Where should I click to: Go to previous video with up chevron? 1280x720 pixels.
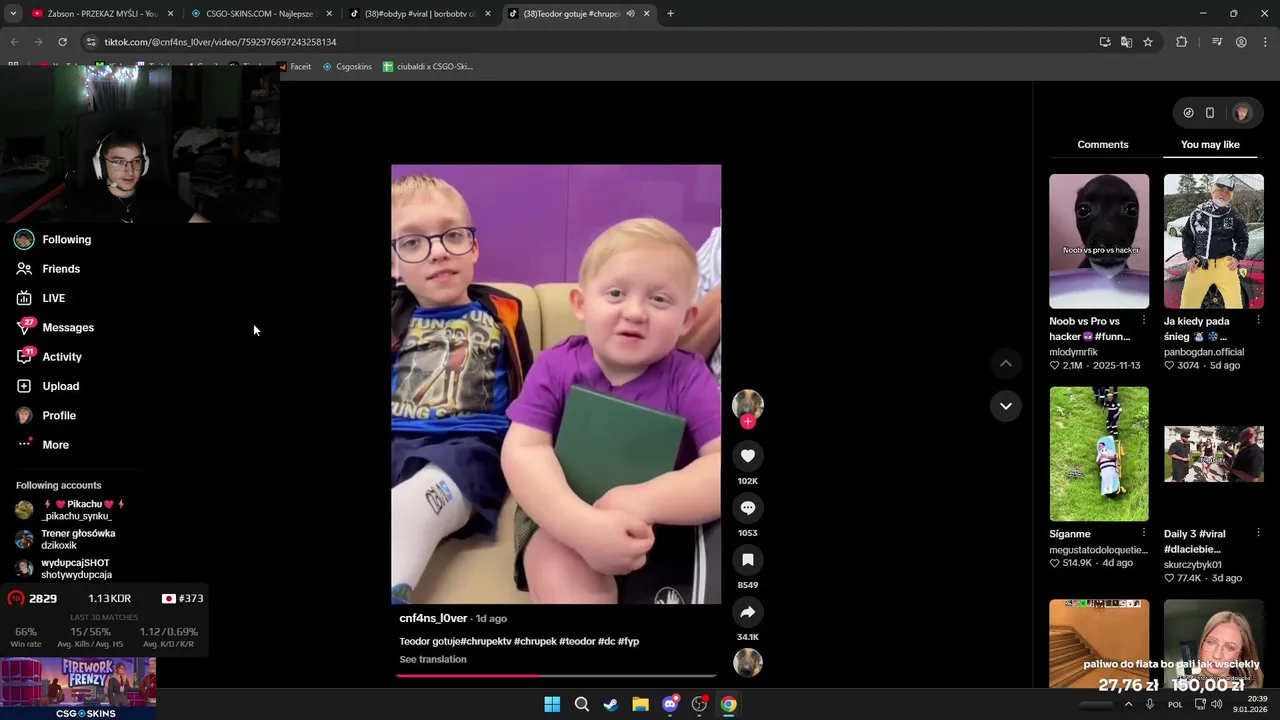1005,363
